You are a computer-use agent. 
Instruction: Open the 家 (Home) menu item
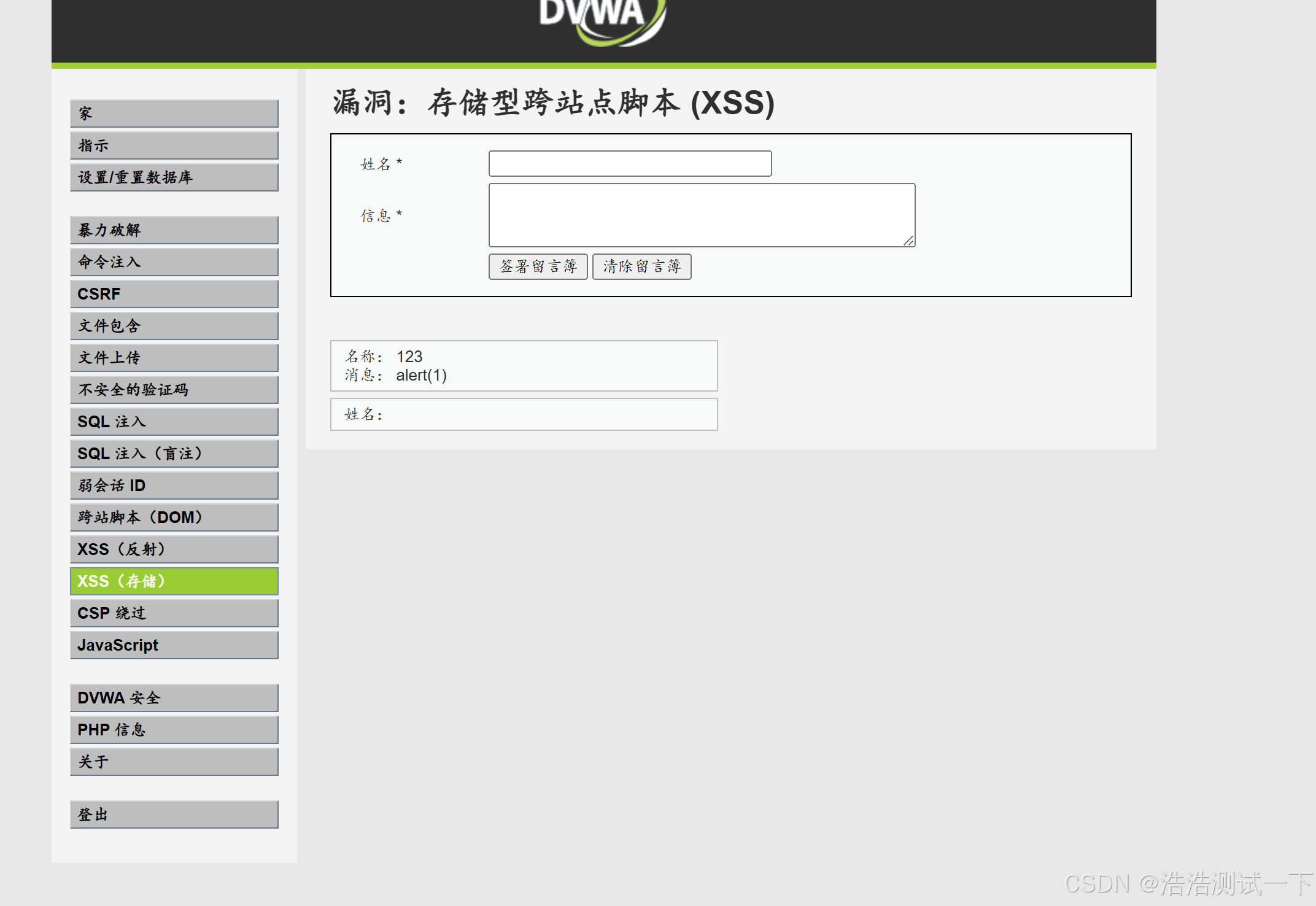174,114
